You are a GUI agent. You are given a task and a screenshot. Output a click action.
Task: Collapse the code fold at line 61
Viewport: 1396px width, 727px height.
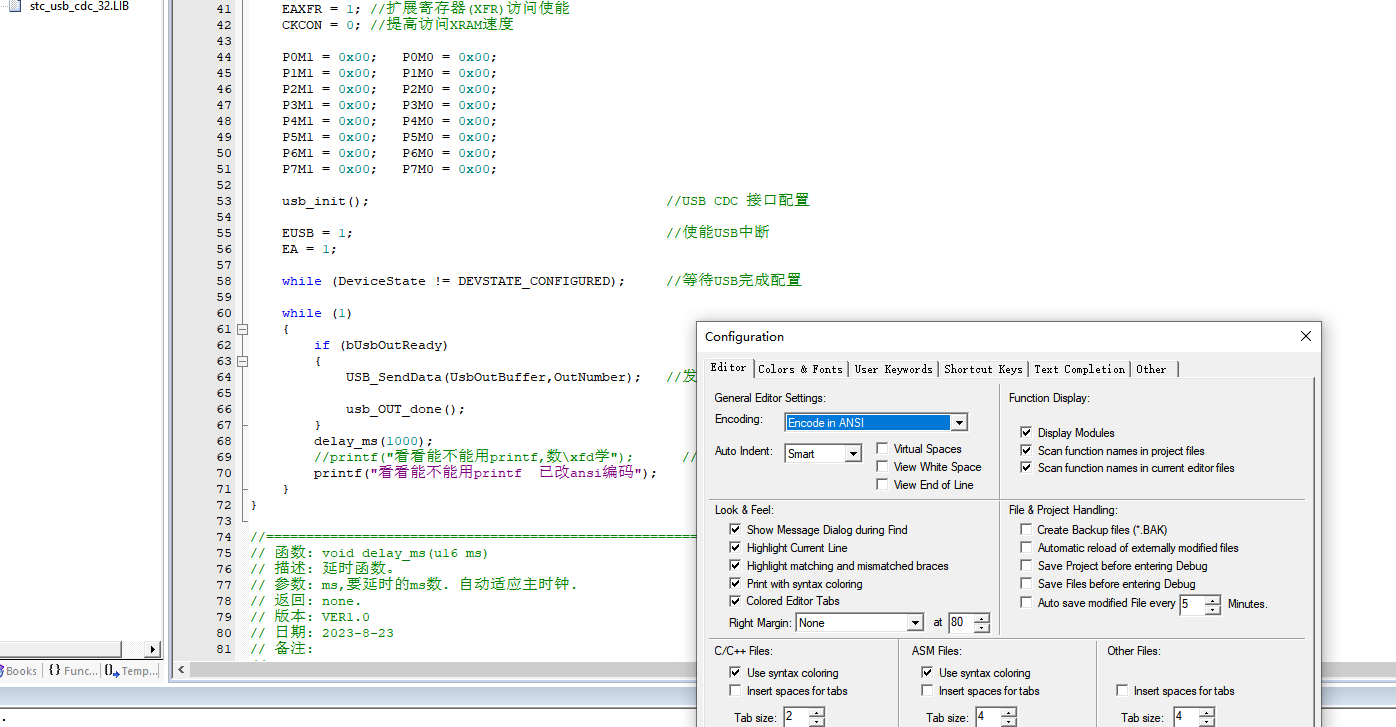(242, 329)
